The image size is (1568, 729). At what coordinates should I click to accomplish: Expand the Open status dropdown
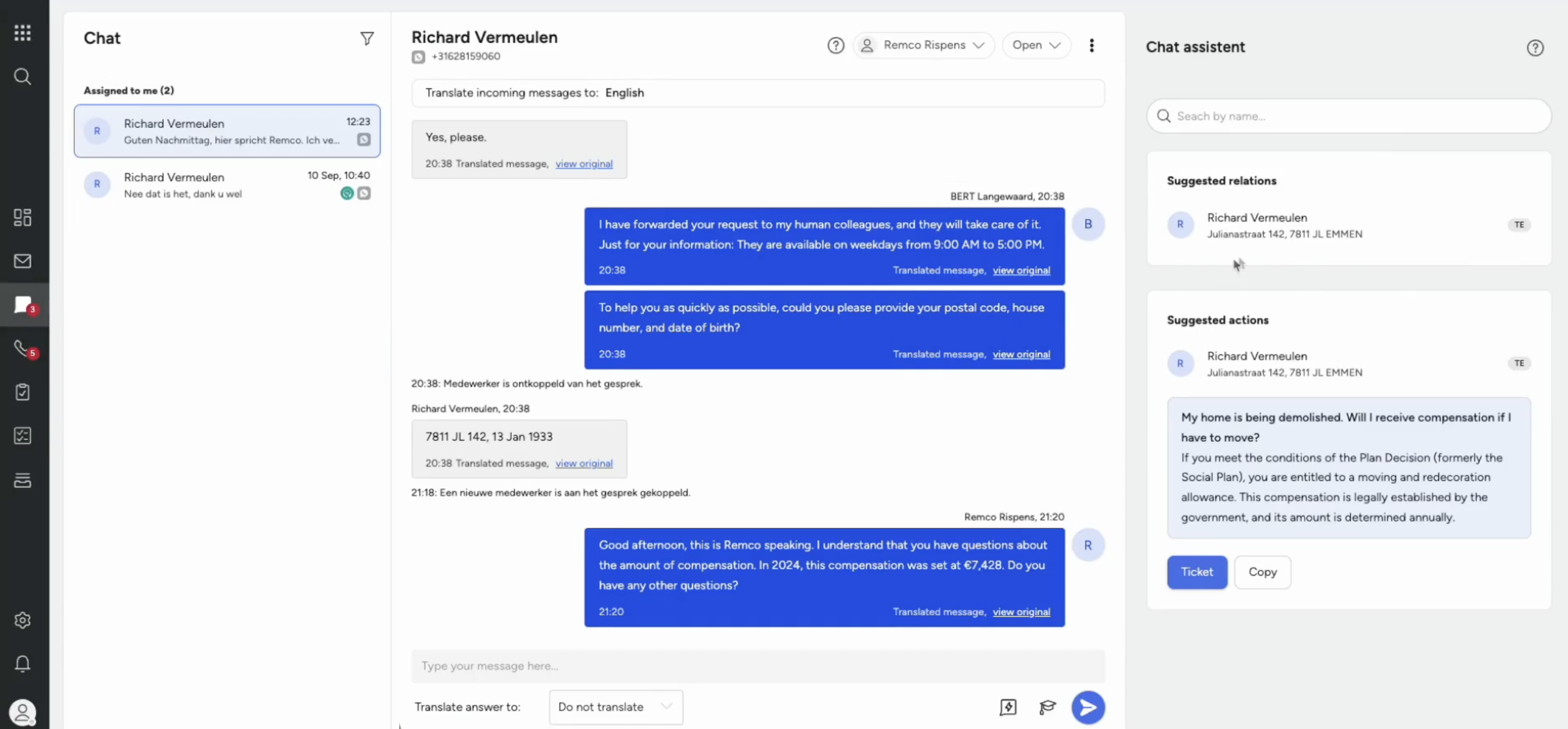coord(1036,45)
